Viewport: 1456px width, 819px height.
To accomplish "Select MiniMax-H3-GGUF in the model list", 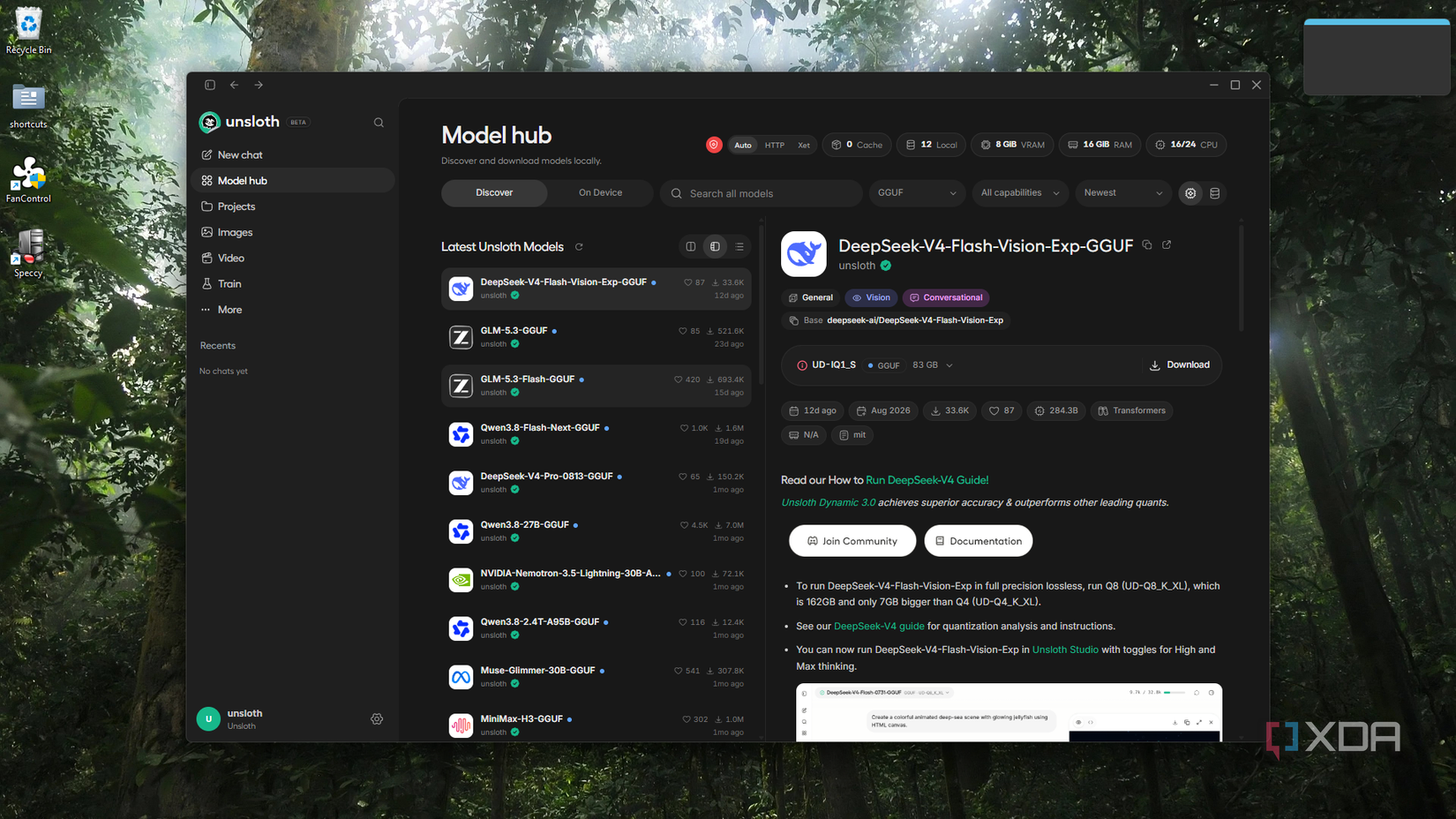I will [x=596, y=725].
